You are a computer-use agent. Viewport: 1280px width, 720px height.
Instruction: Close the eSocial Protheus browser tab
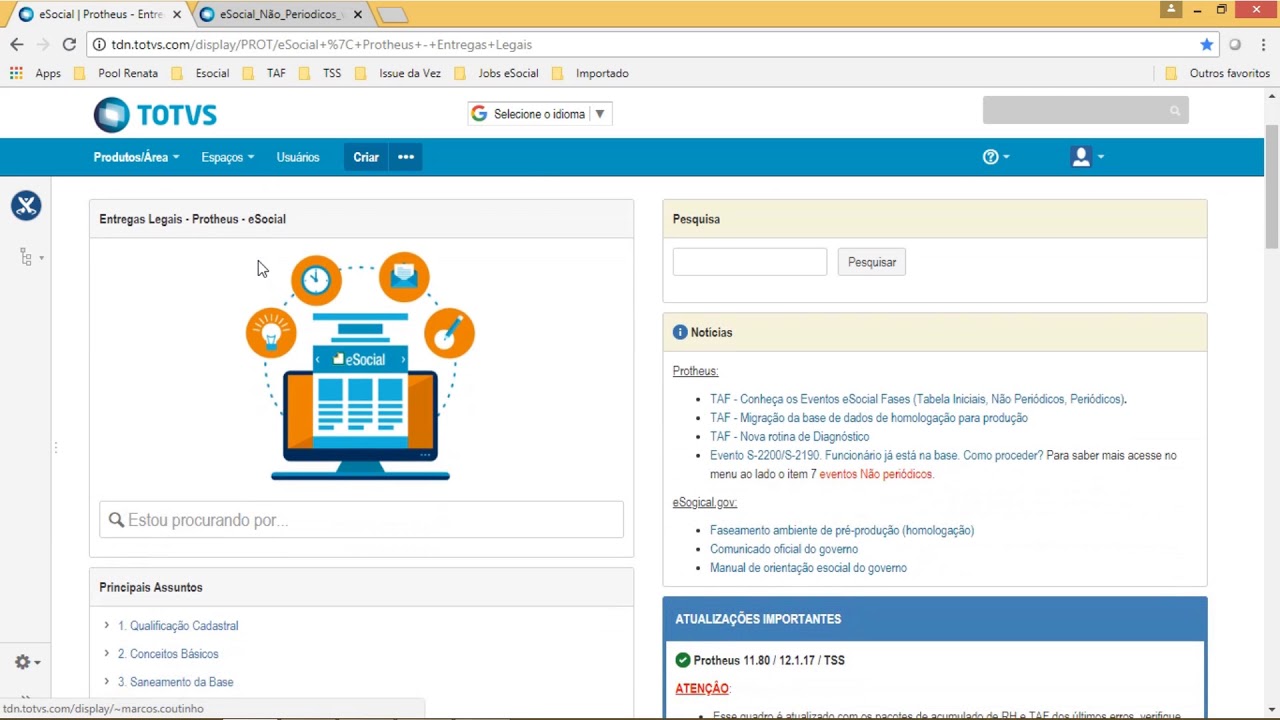point(177,15)
